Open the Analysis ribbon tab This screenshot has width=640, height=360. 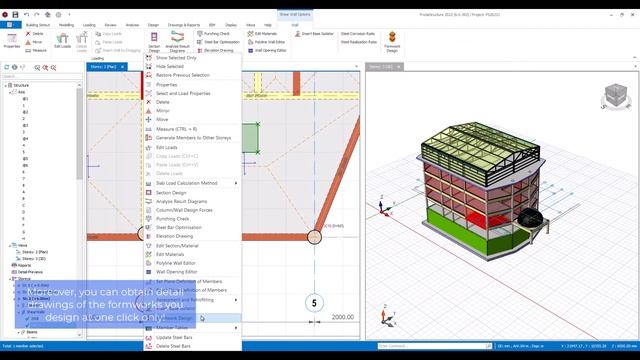click(132, 25)
